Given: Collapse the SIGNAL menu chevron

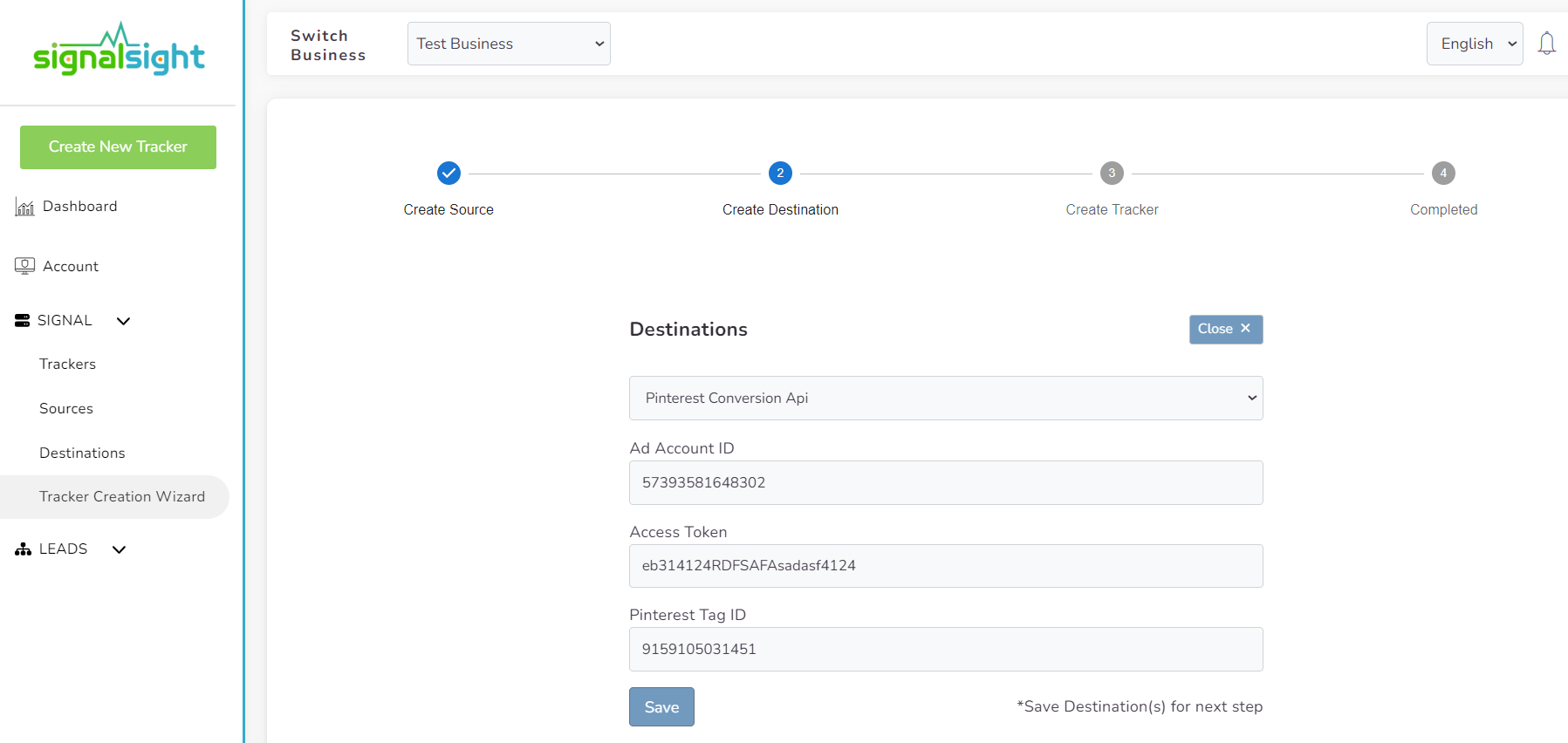Looking at the screenshot, I should click(x=124, y=321).
